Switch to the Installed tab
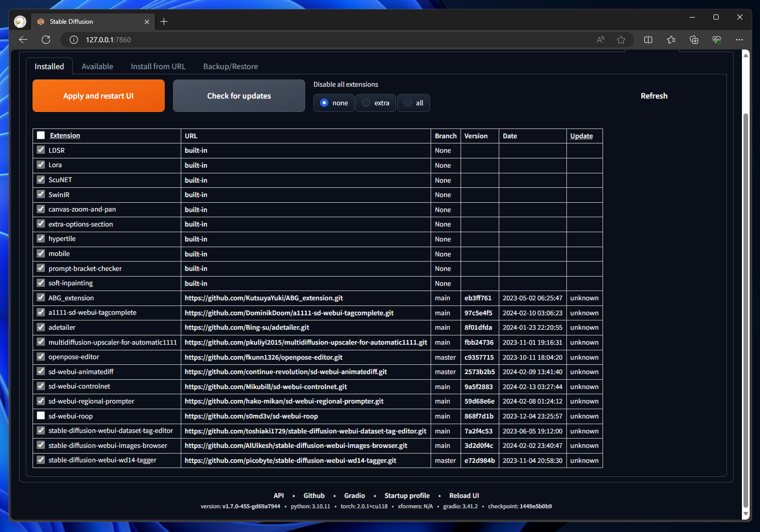 tap(49, 66)
